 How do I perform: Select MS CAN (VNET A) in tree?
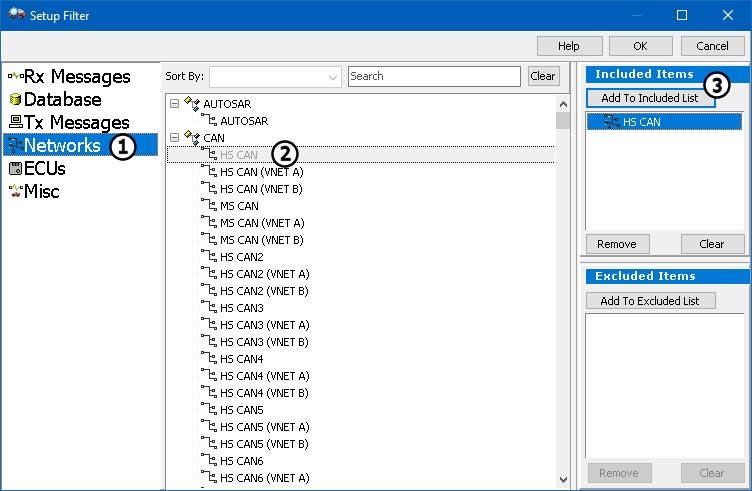[x=262, y=223]
